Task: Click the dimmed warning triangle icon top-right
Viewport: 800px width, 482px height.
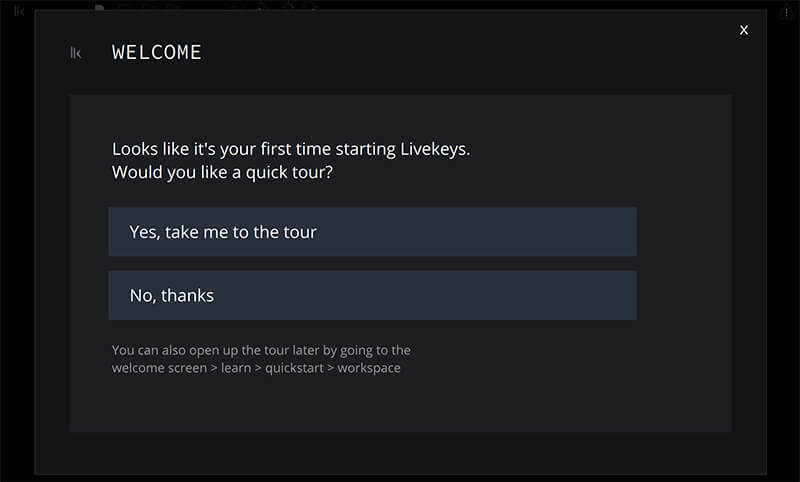Action: [785, 13]
